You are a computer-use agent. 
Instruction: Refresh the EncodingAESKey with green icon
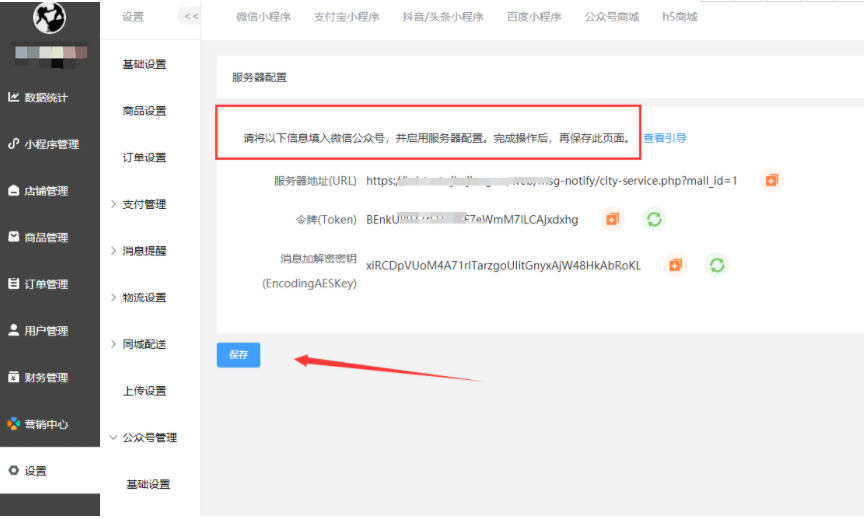[x=717, y=265]
